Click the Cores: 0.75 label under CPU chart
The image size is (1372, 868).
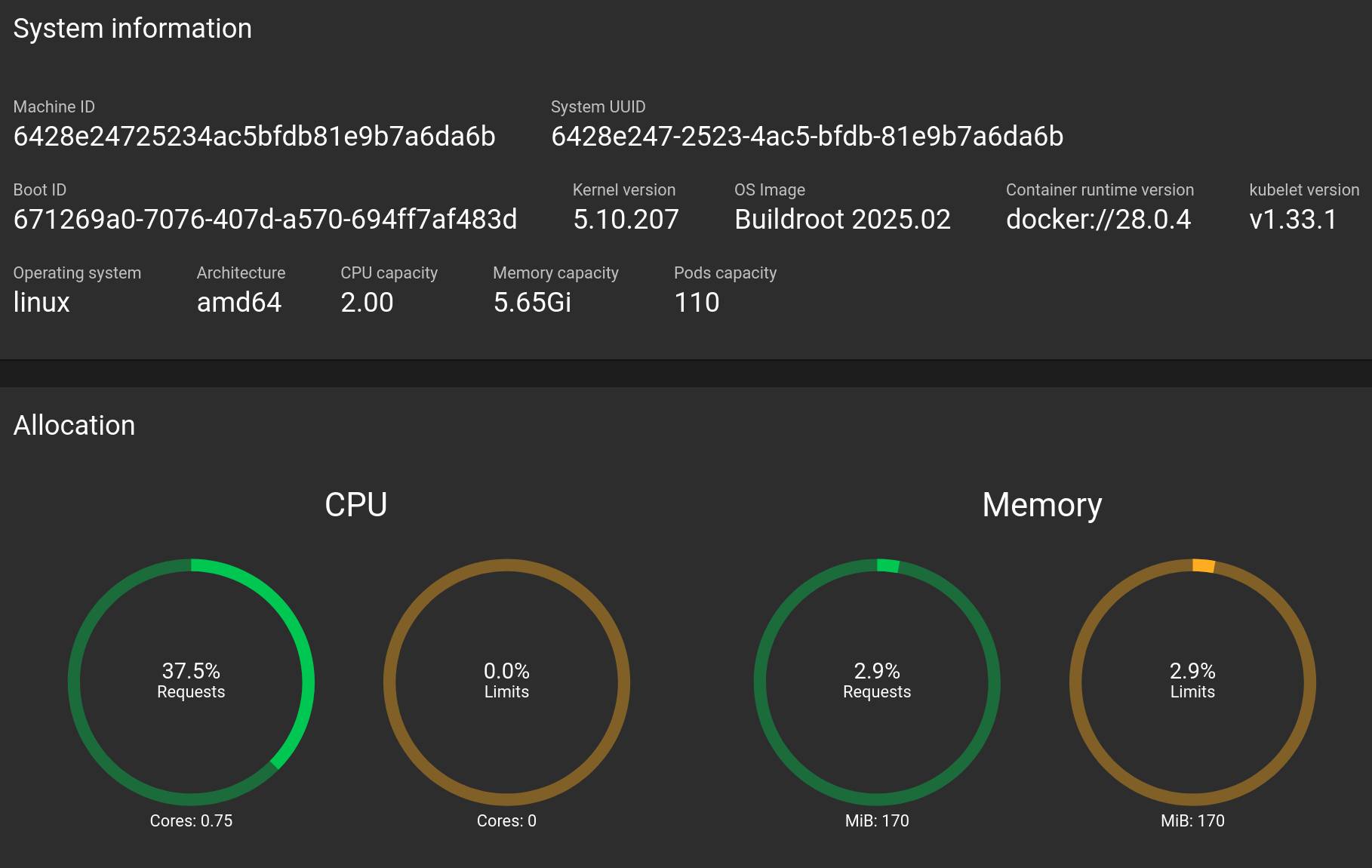click(191, 820)
